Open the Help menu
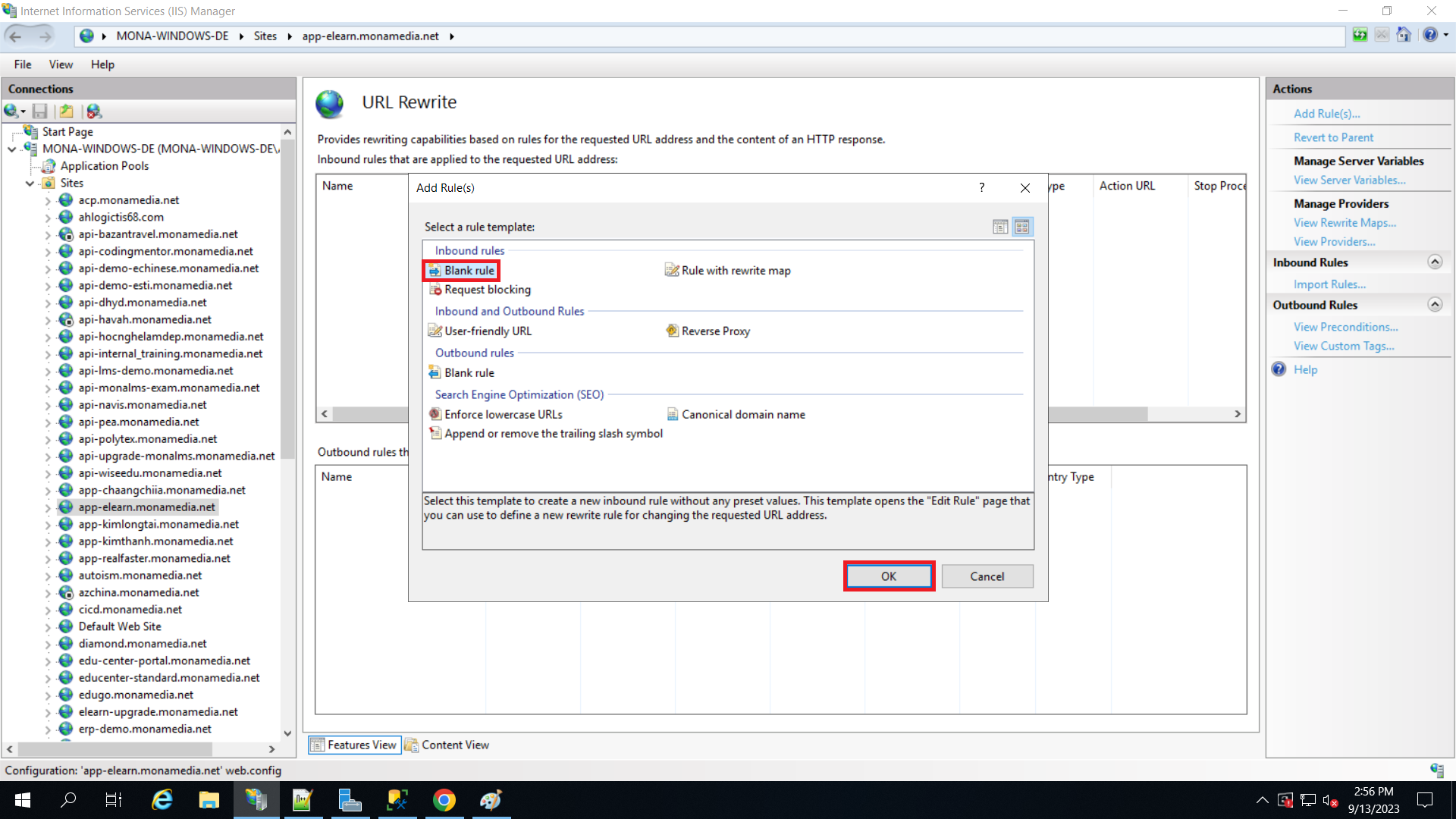This screenshot has height=819, width=1456. click(102, 64)
